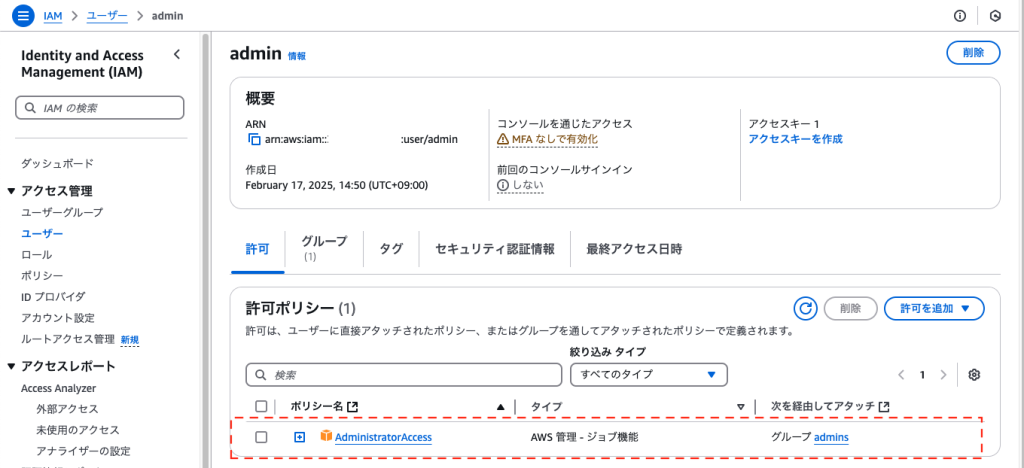Viewport: 1024px width, 468px height.
Task: Click MFA なしで有効化 status link
Action: pyautogui.click(x=554, y=139)
